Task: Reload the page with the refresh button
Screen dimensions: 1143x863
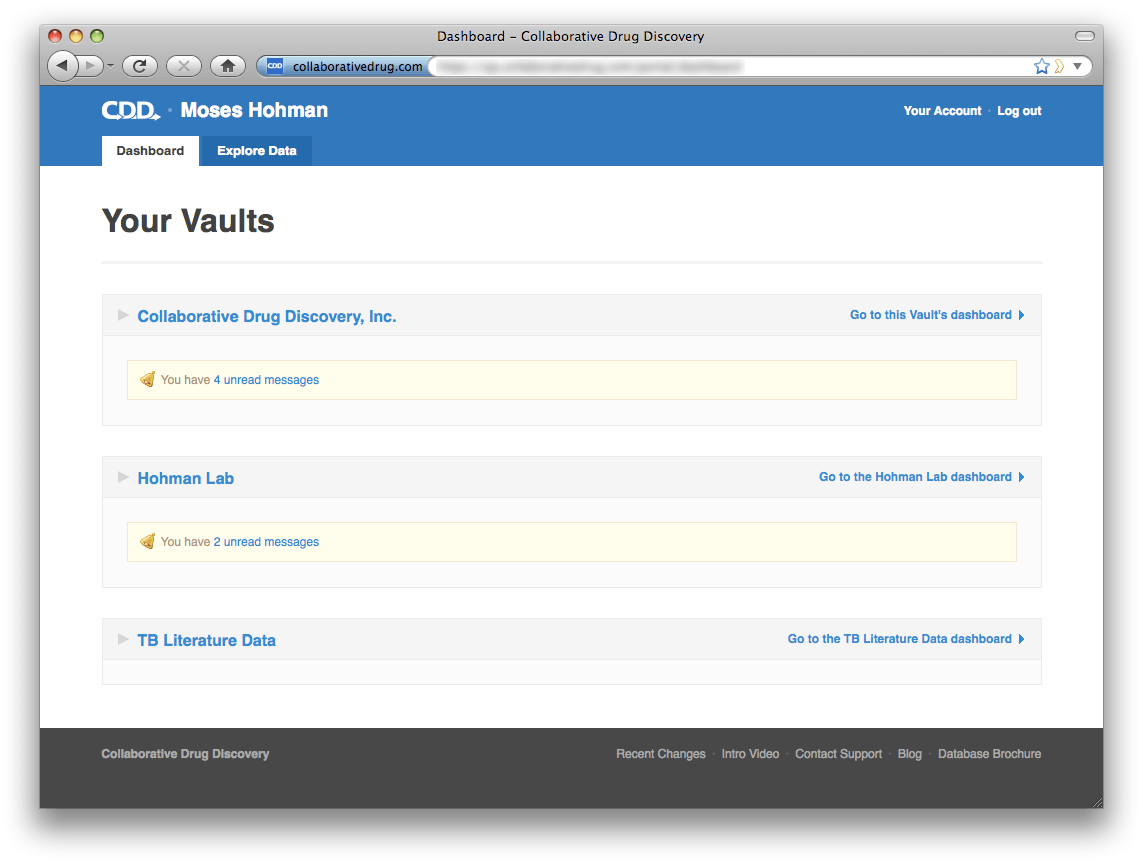Action: (140, 66)
